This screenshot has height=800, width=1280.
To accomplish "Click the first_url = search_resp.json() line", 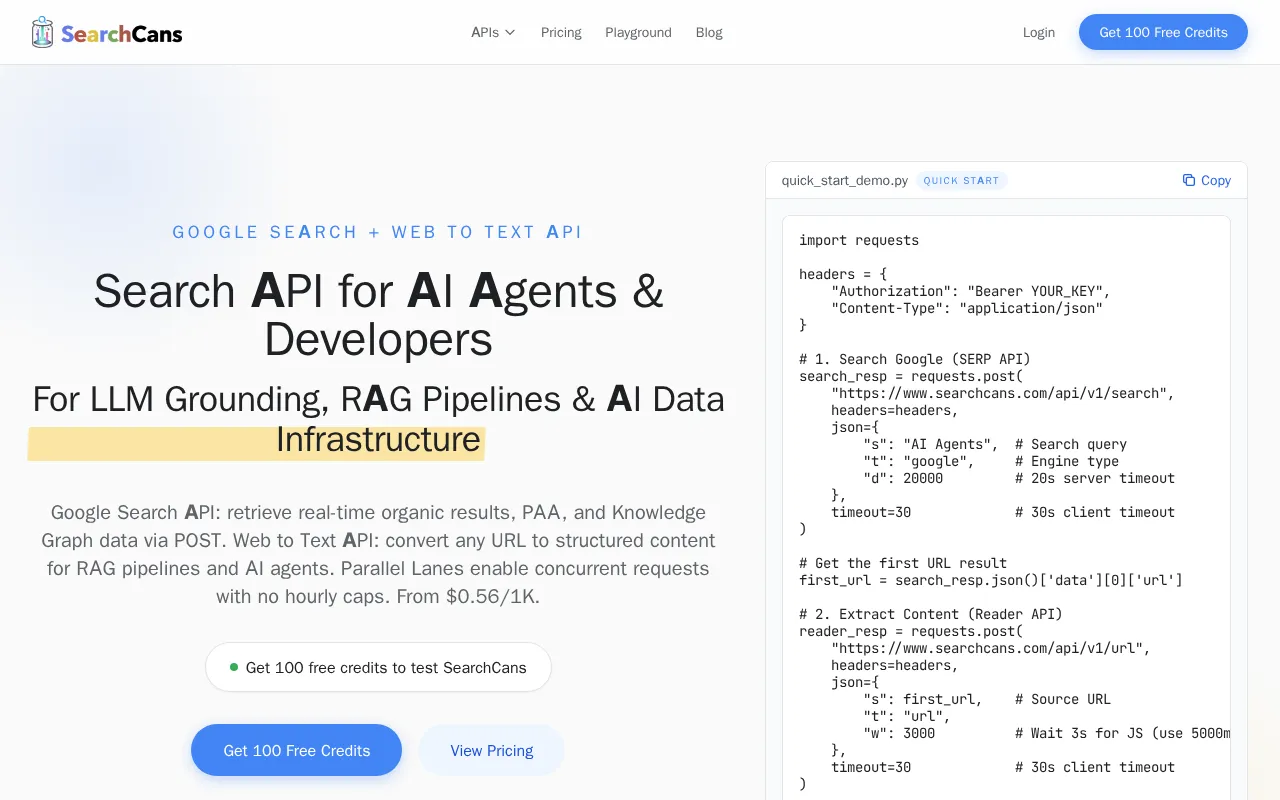I will point(991,580).
